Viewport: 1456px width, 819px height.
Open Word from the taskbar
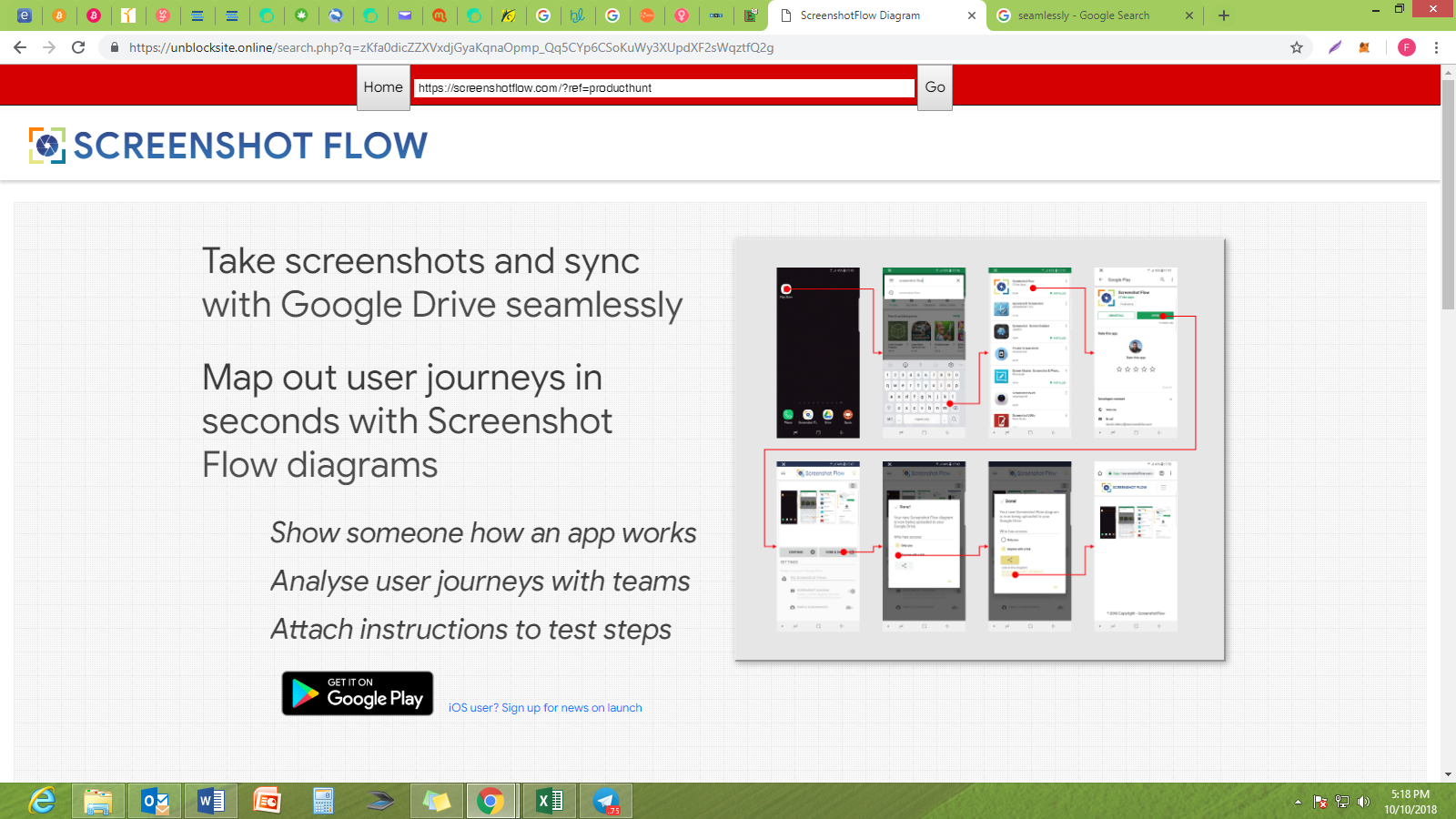[x=211, y=801]
